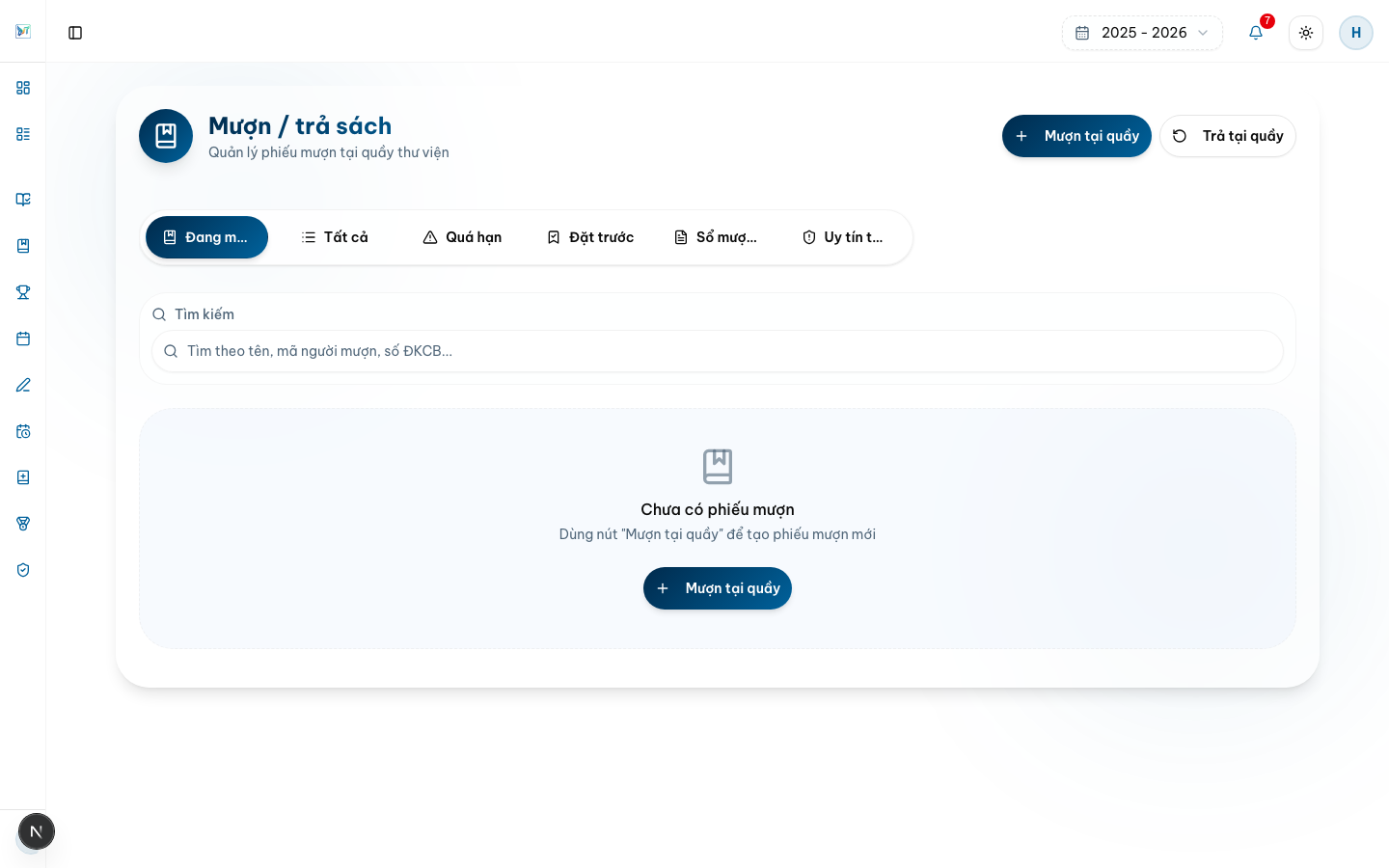Click the Chưa có phiếu mượn text
The image size is (1389, 868).
pos(718,509)
